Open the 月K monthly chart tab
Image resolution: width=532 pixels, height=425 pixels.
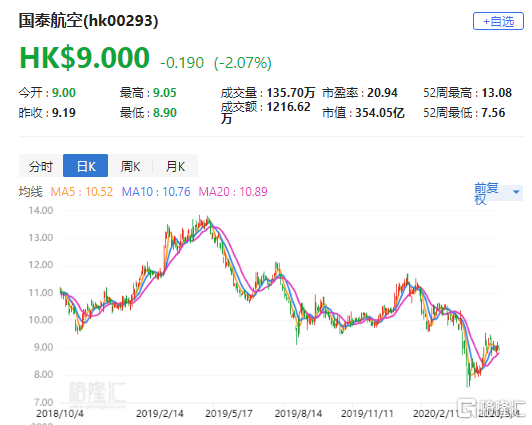point(175,166)
